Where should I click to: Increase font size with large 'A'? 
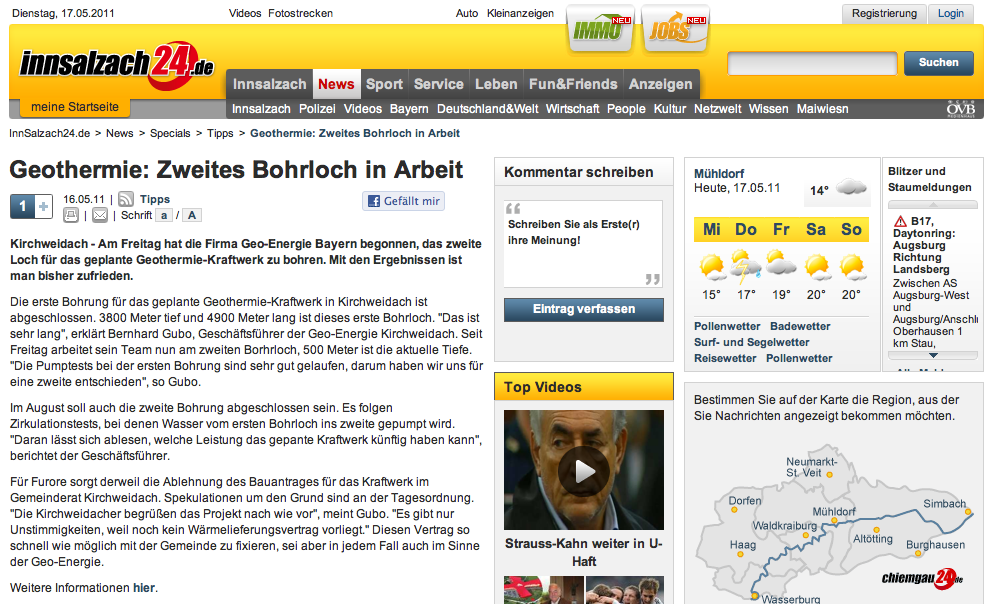tap(192, 216)
